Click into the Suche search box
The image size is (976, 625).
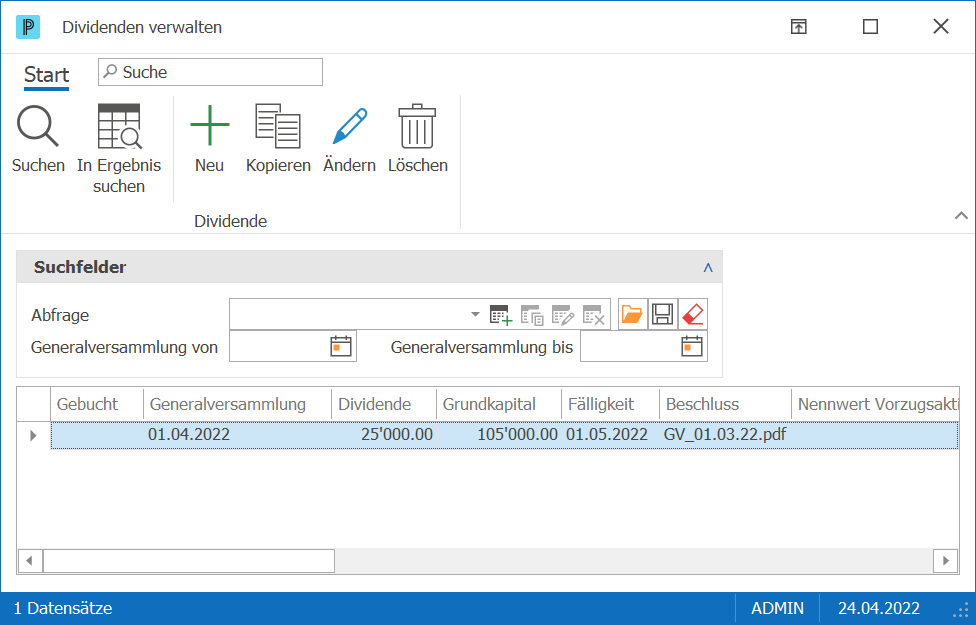click(x=210, y=72)
